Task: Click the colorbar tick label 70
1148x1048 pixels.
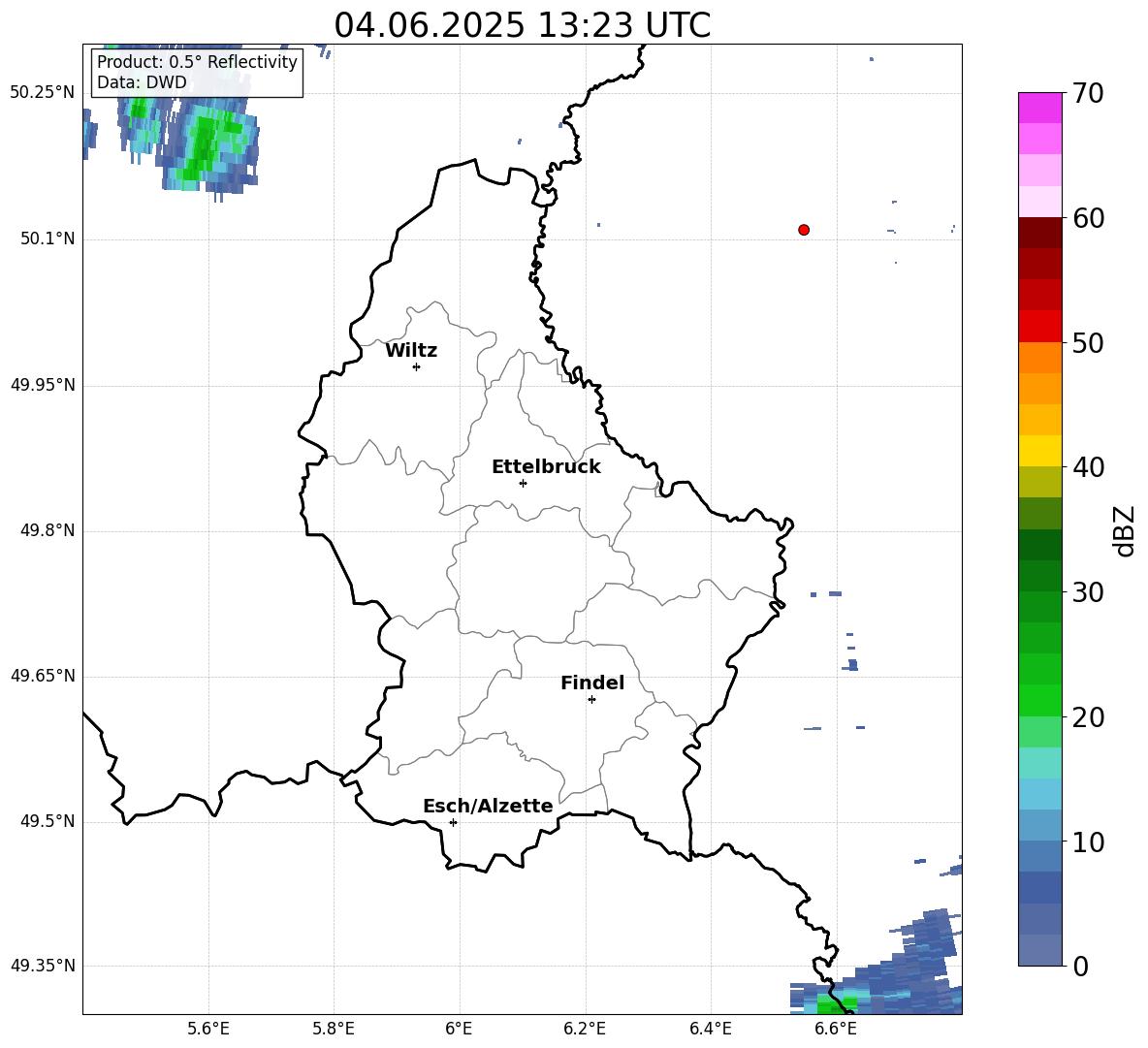Action: click(x=1088, y=93)
